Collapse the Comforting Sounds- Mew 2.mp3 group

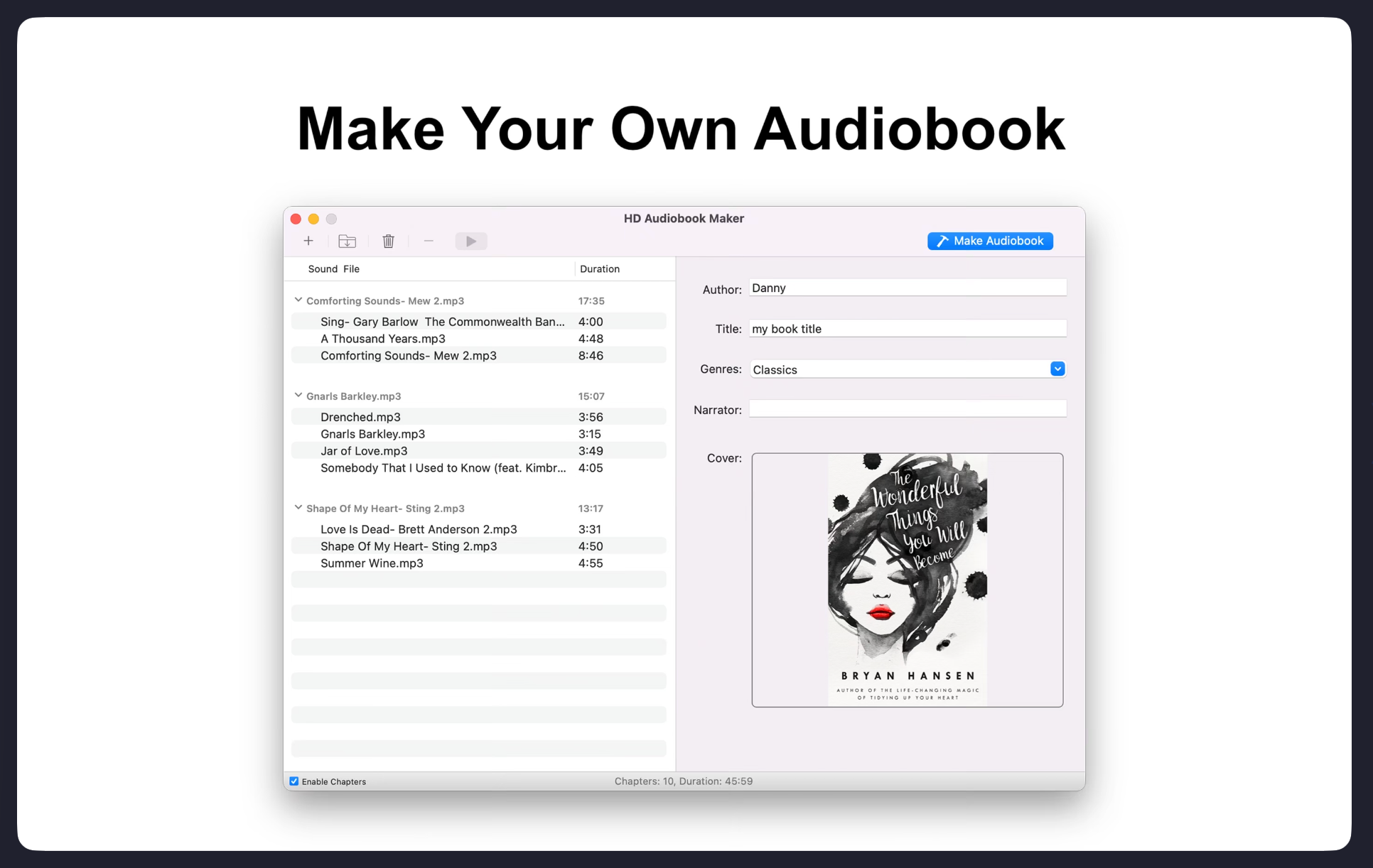tap(298, 300)
